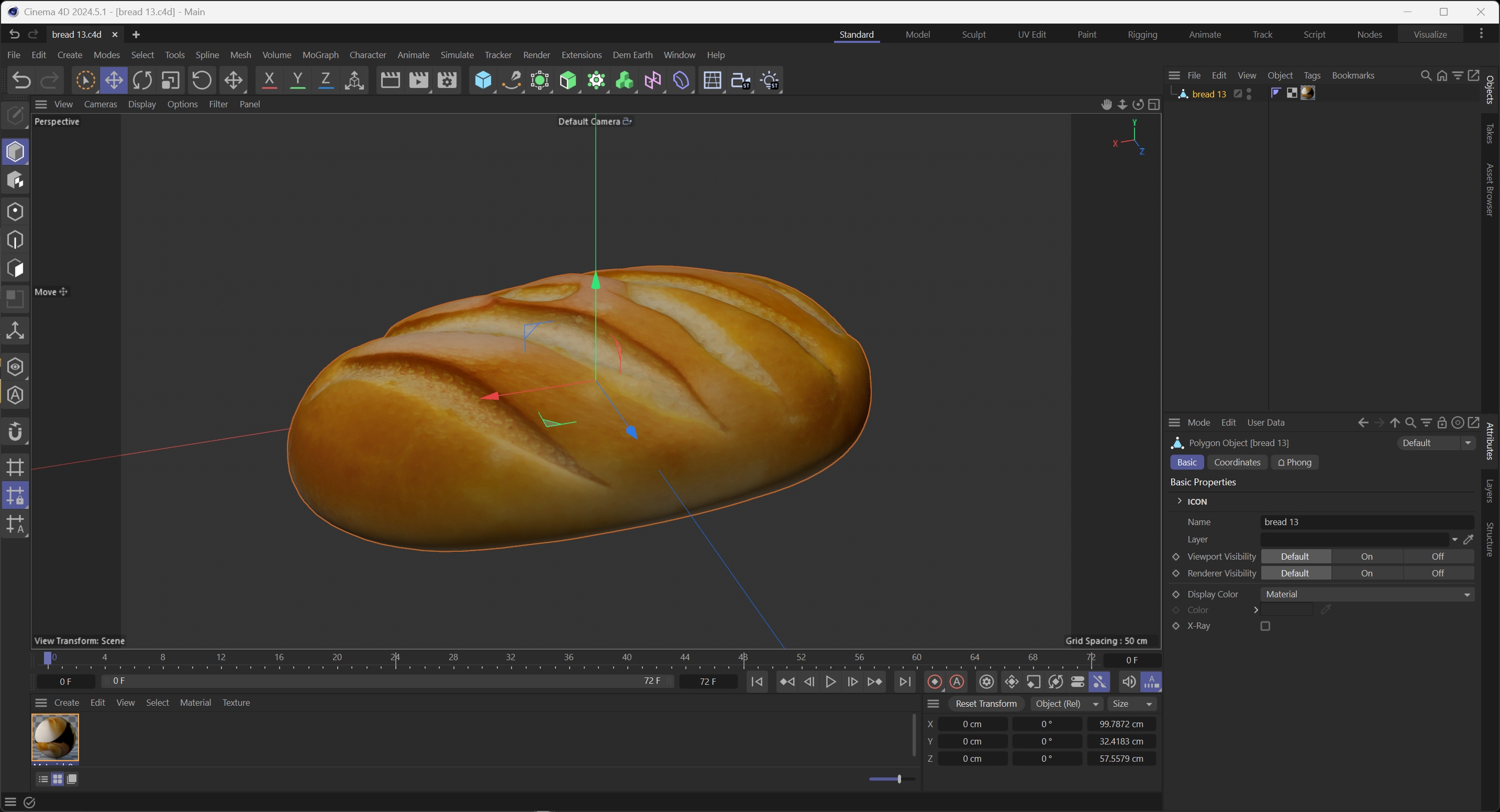1500x812 pixels.
Task: Set Viewport Visibility to Off
Action: pyautogui.click(x=1437, y=557)
